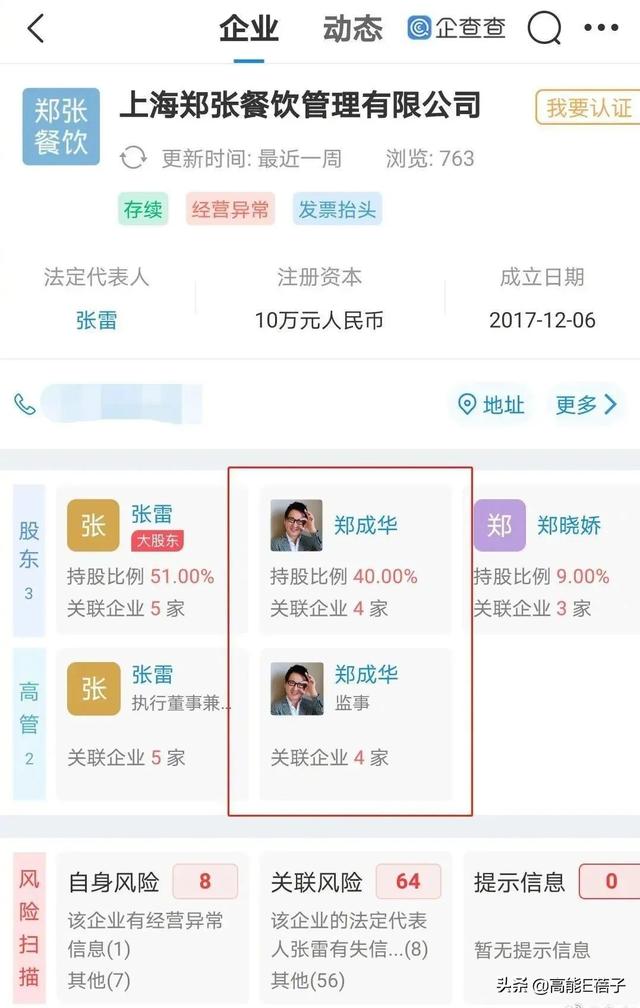Open legal representative 张雷 link
The height and width of the screenshot is (1008, 640).
click(96, 320)
